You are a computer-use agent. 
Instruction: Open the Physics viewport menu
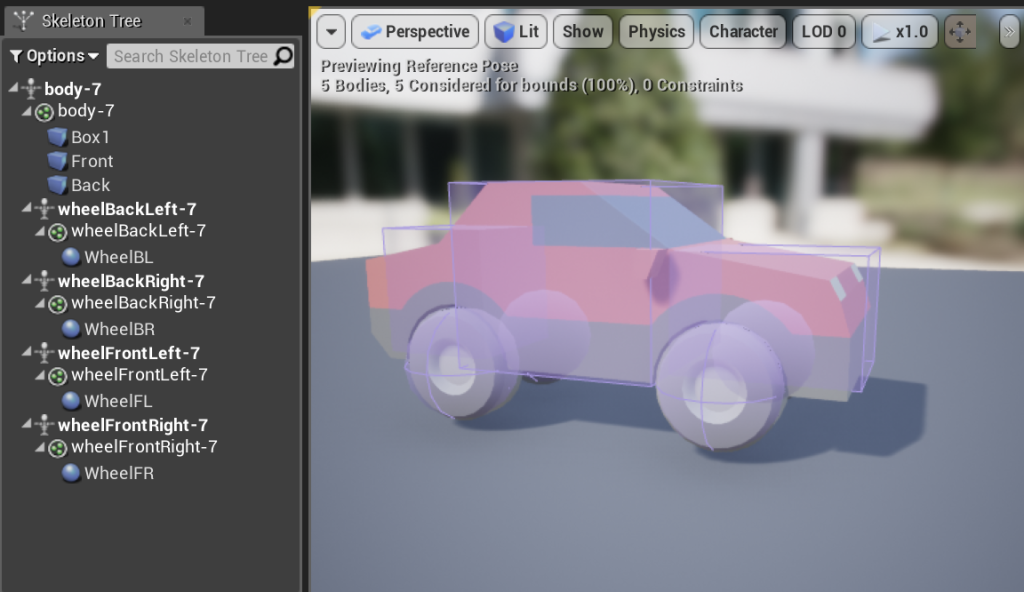coord(655,32)
